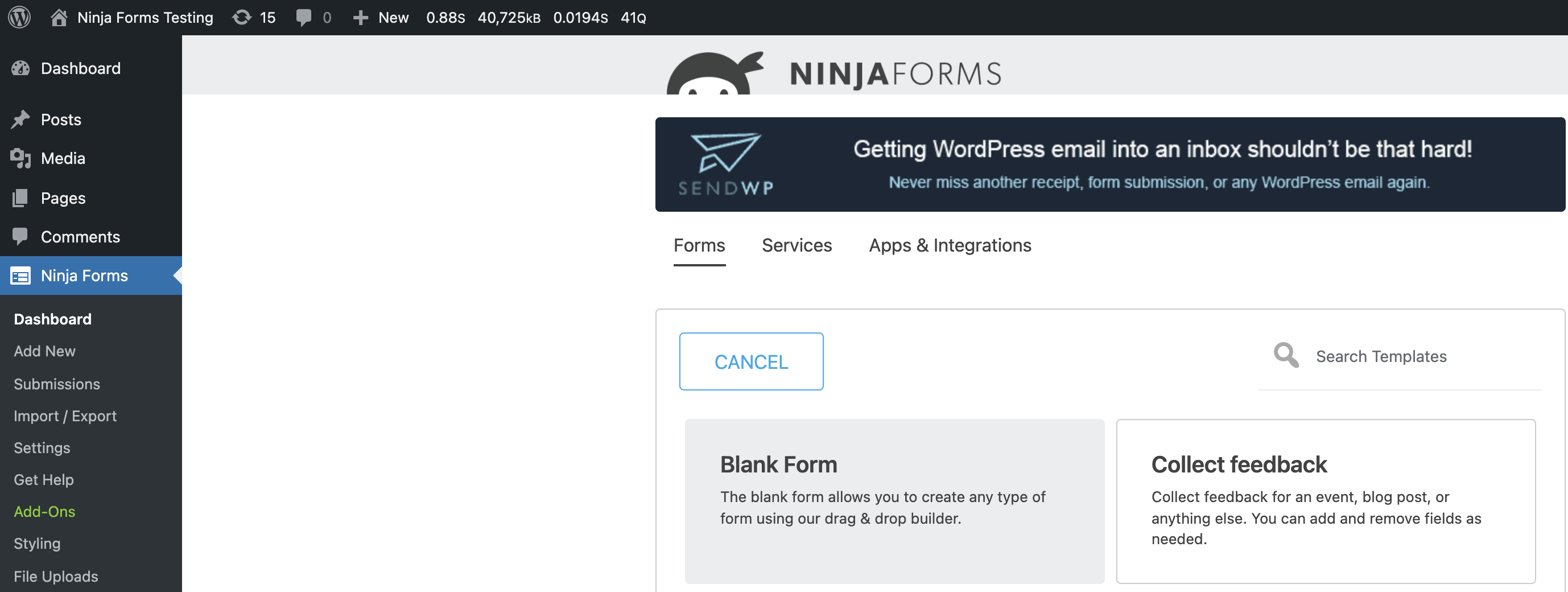The height and width of the screenshot is (592, 1568).
Task: Open the comments bubble icon in admin bar
Action: click(303, 17)
